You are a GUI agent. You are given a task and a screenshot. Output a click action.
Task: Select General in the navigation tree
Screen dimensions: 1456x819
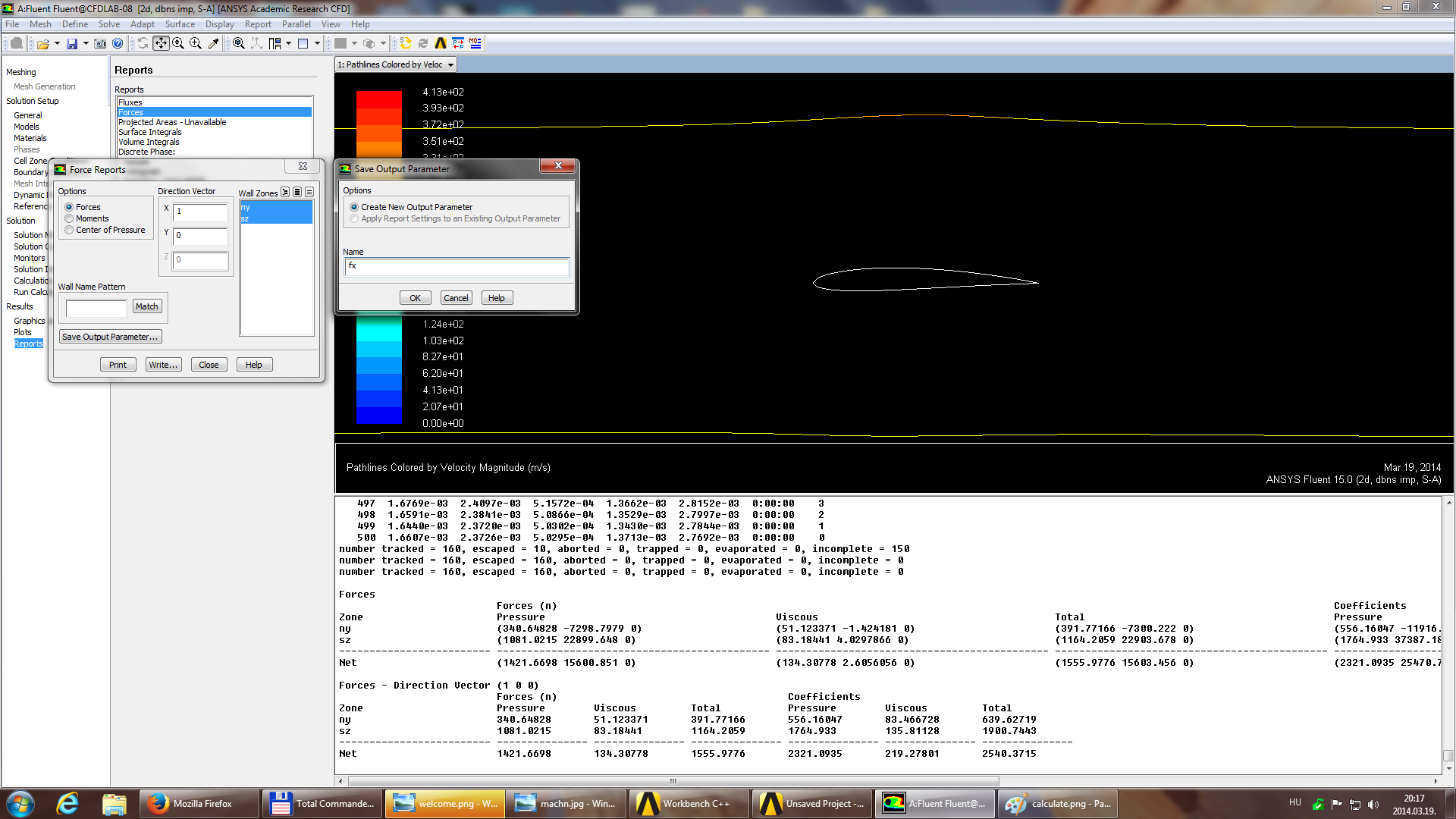coord(28,115)
